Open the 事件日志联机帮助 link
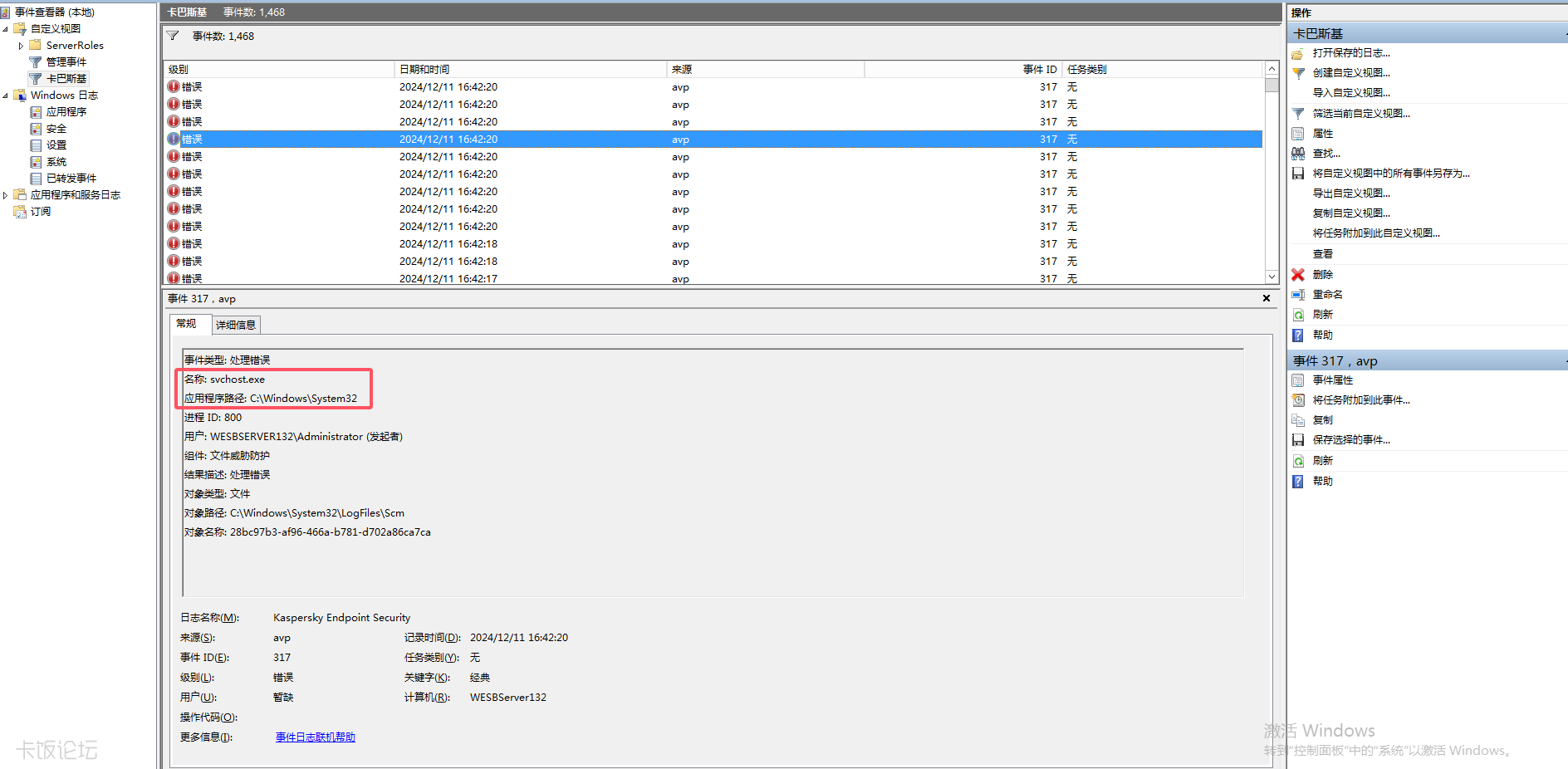Screen dimensions: 1568x769 pyautogui.click(x=316, y=737)
